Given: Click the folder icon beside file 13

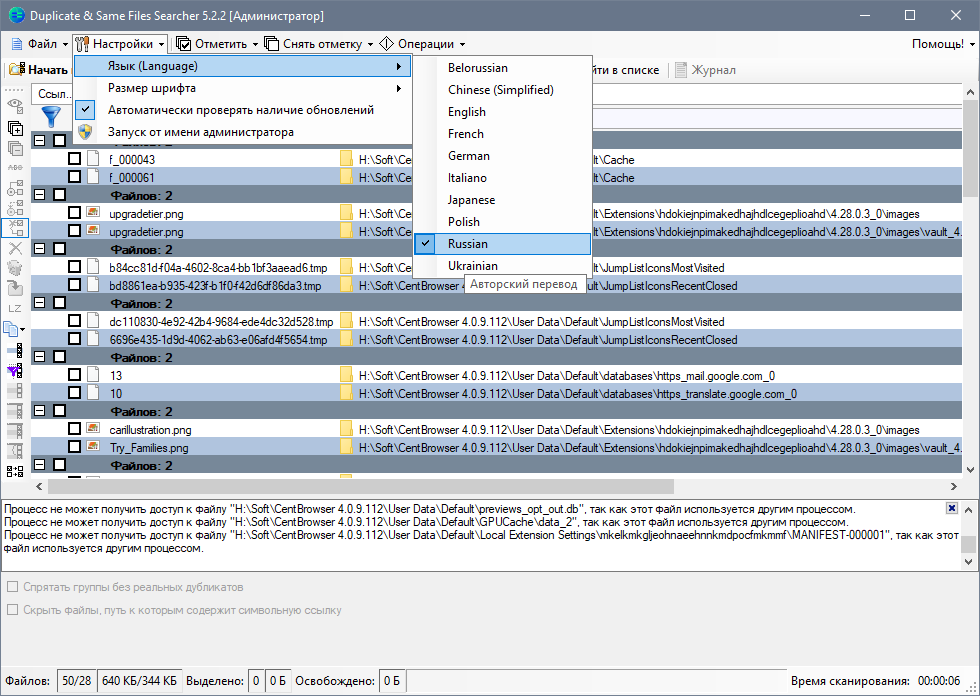Looking at the screenshot, I should click(x=346, y=375).
